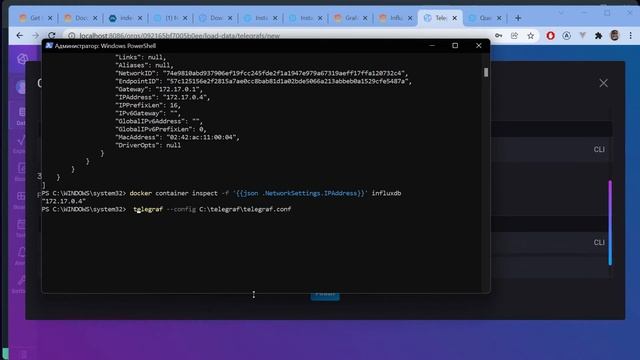This screenshot has height=360, width=640.
Task: Open the saved passwords key icon
Action: (498, 36)
